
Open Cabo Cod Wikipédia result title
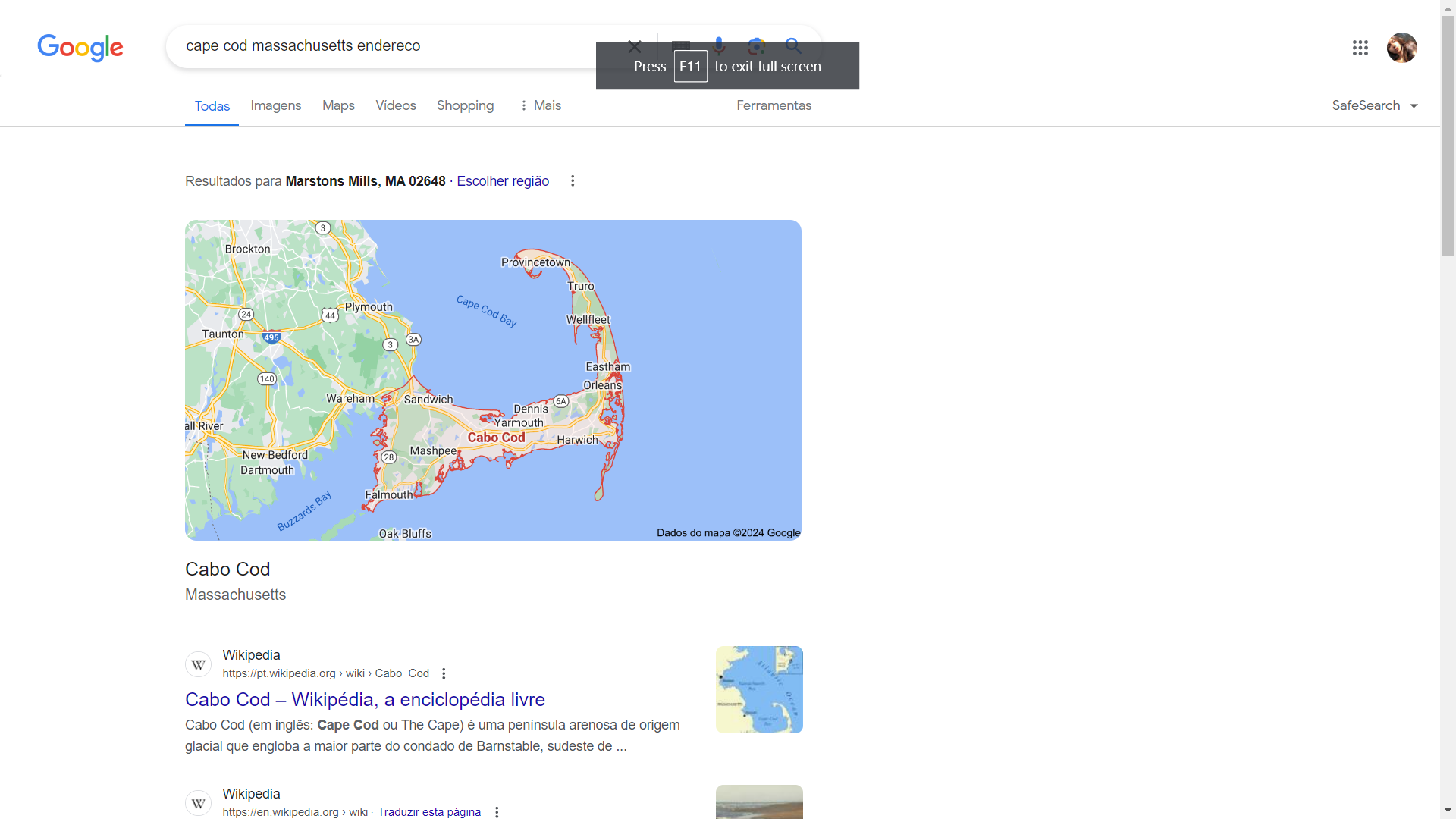tap(365, 699)
